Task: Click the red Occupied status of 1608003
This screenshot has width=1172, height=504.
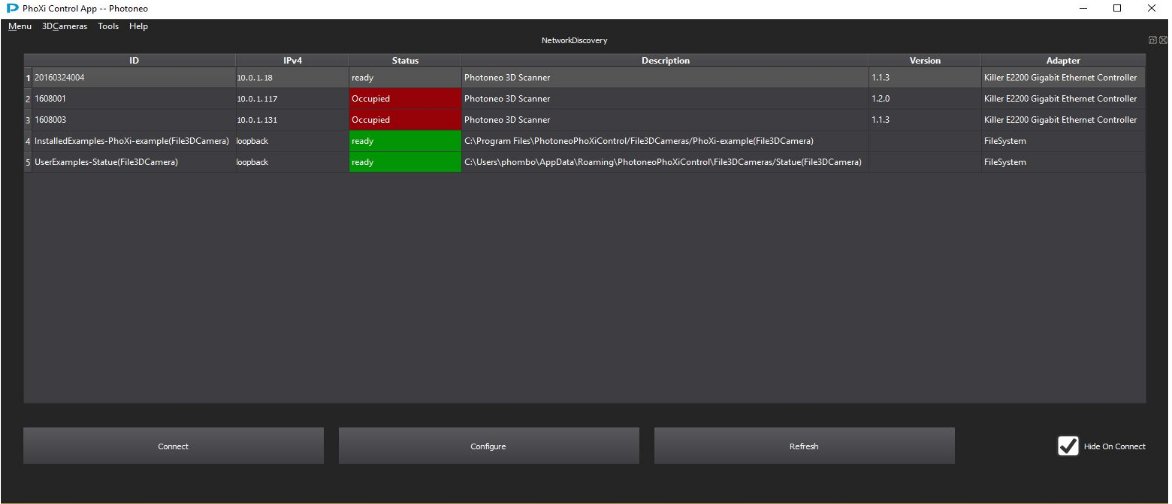Action: coord(405,120)
